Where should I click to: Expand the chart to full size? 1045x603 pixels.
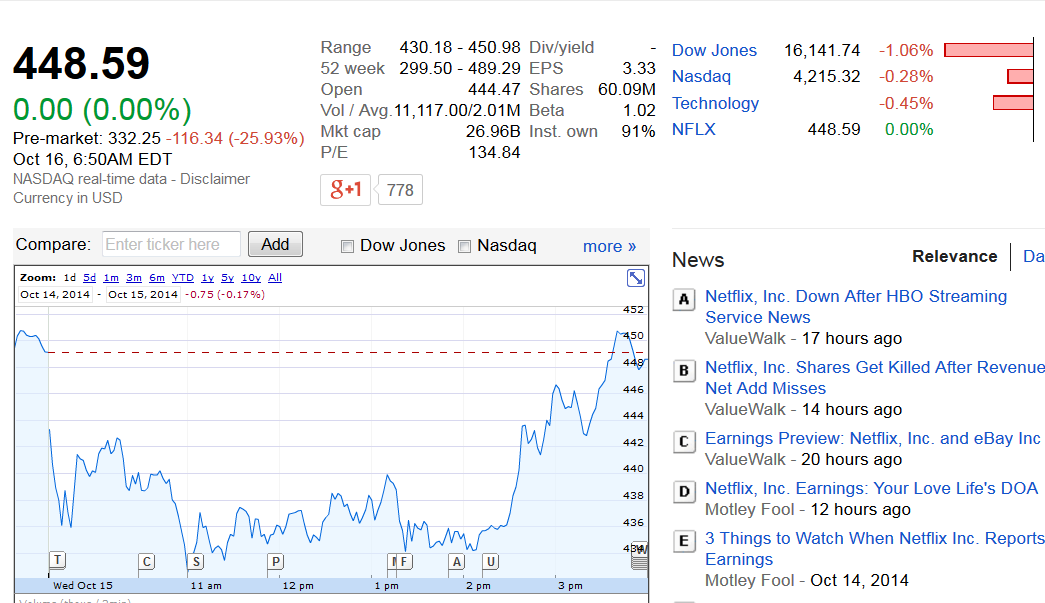click(x=636, y=278)
